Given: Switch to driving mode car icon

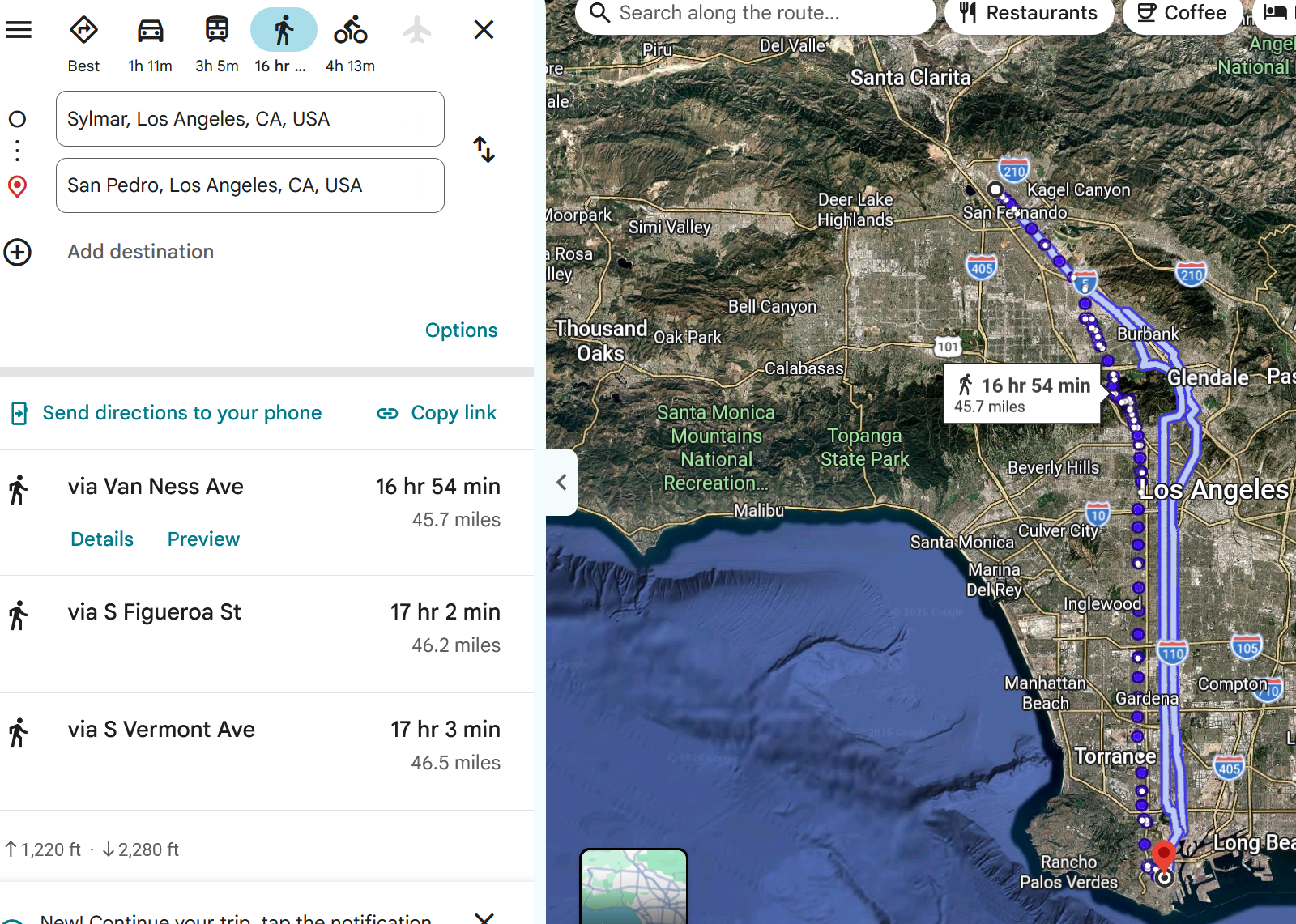Looking at the screenshot, I should (x=150, y=30).
